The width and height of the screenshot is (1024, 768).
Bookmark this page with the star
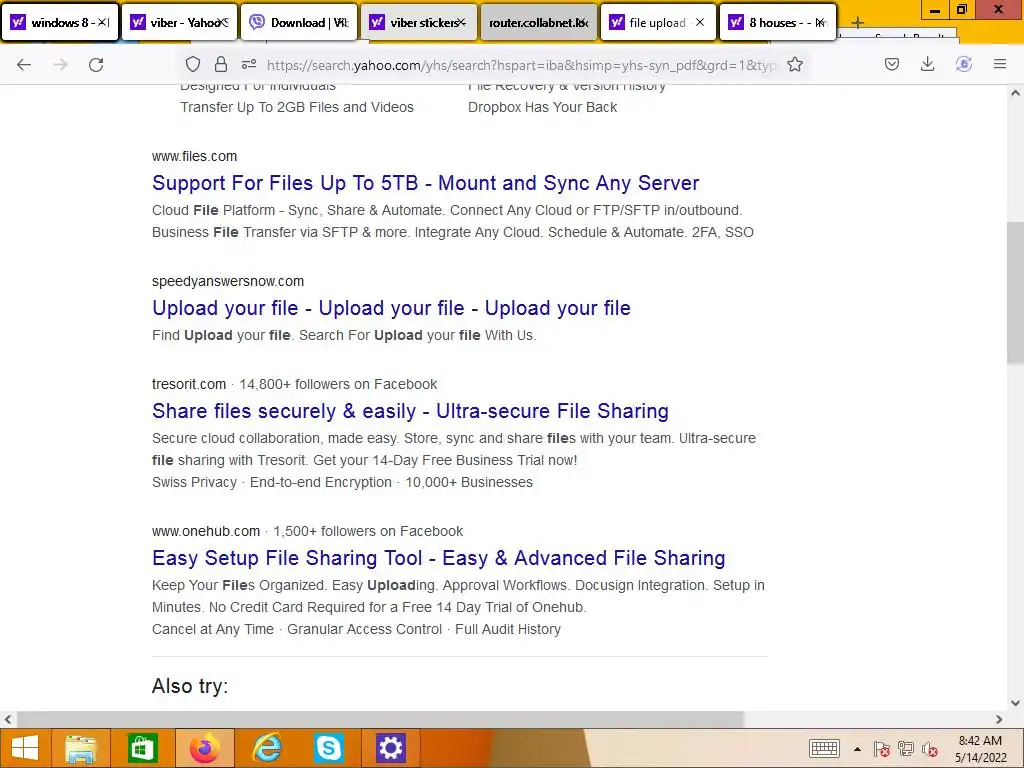[x=795, y=64]
